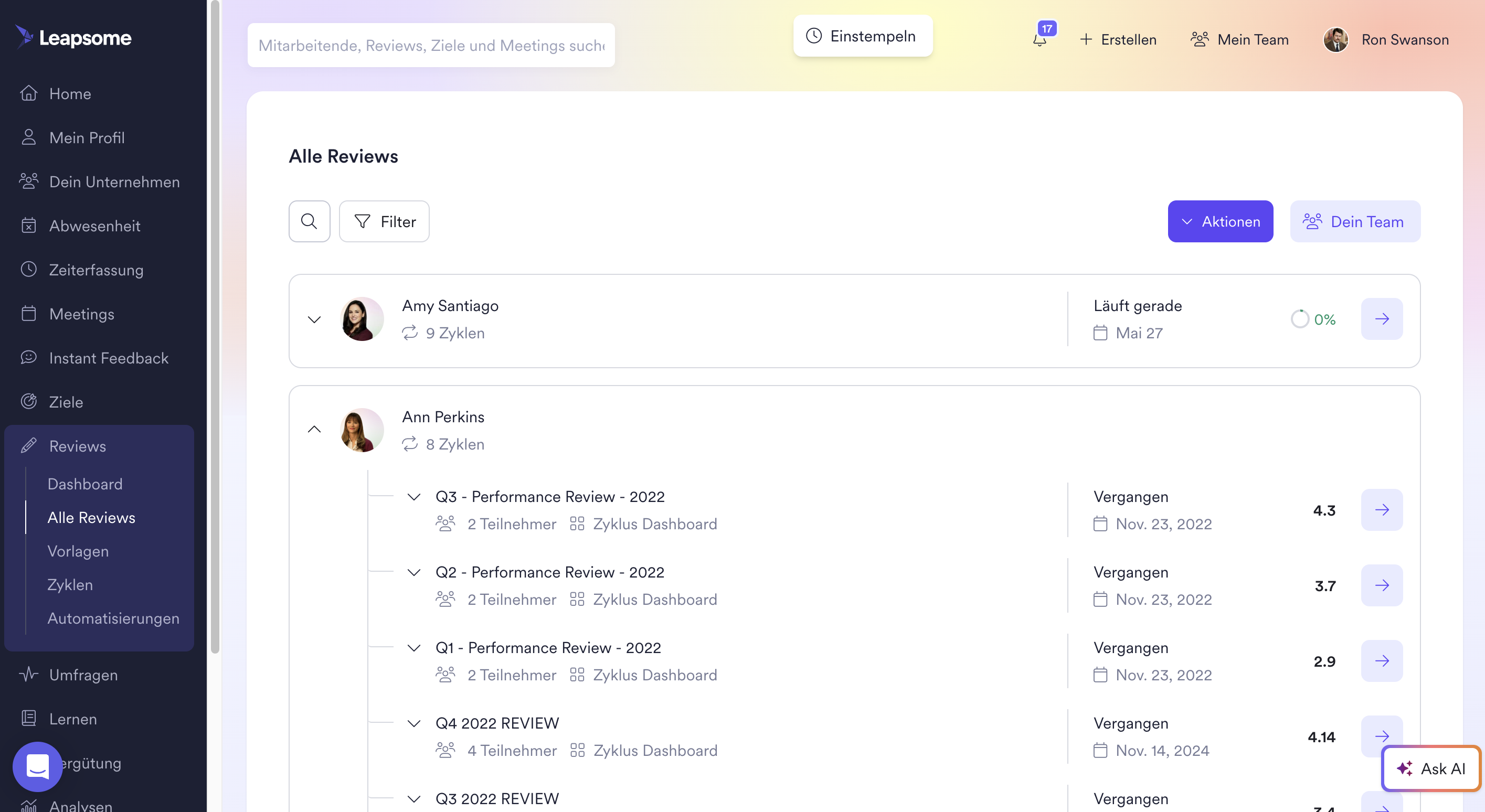1485x812 pixels.
Task: Open the Aktionen dropdown
Action: [x=1221, y=221]
